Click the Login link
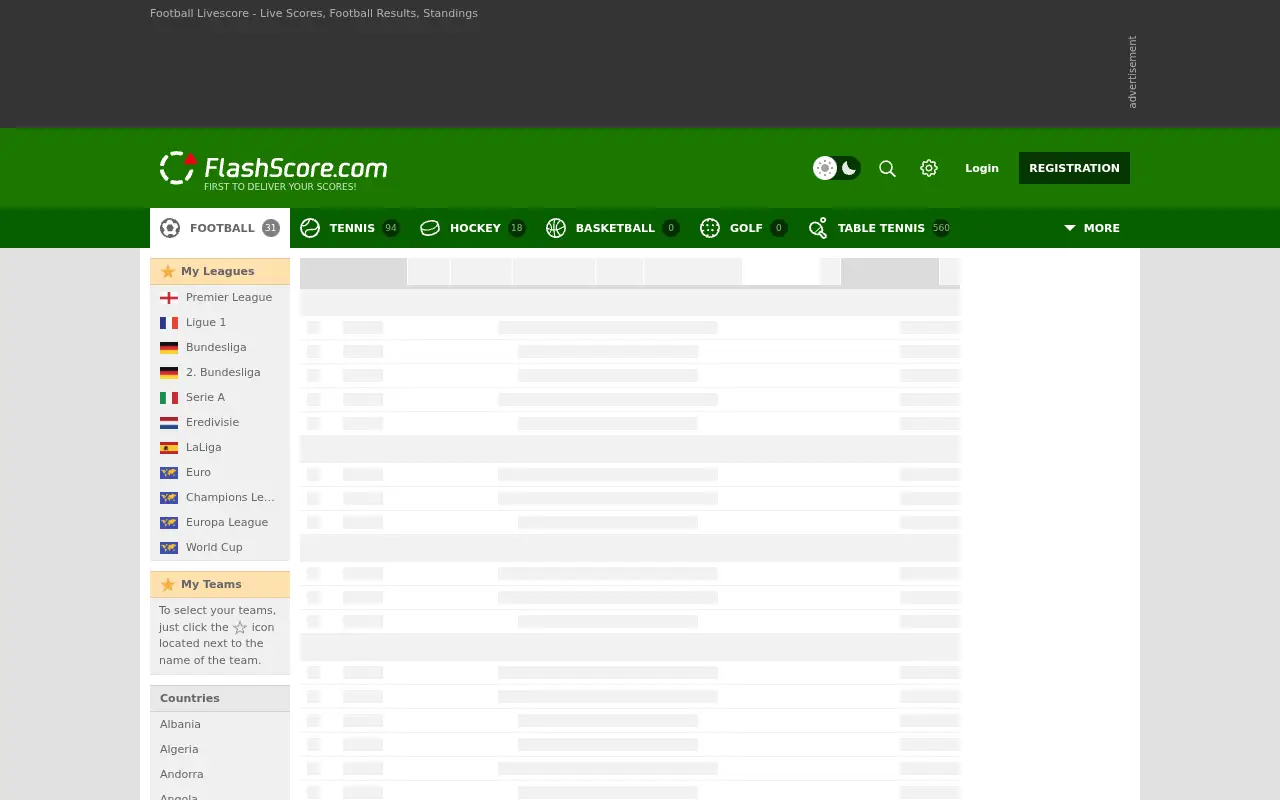 pyautogui.click(x=982, y=168)
